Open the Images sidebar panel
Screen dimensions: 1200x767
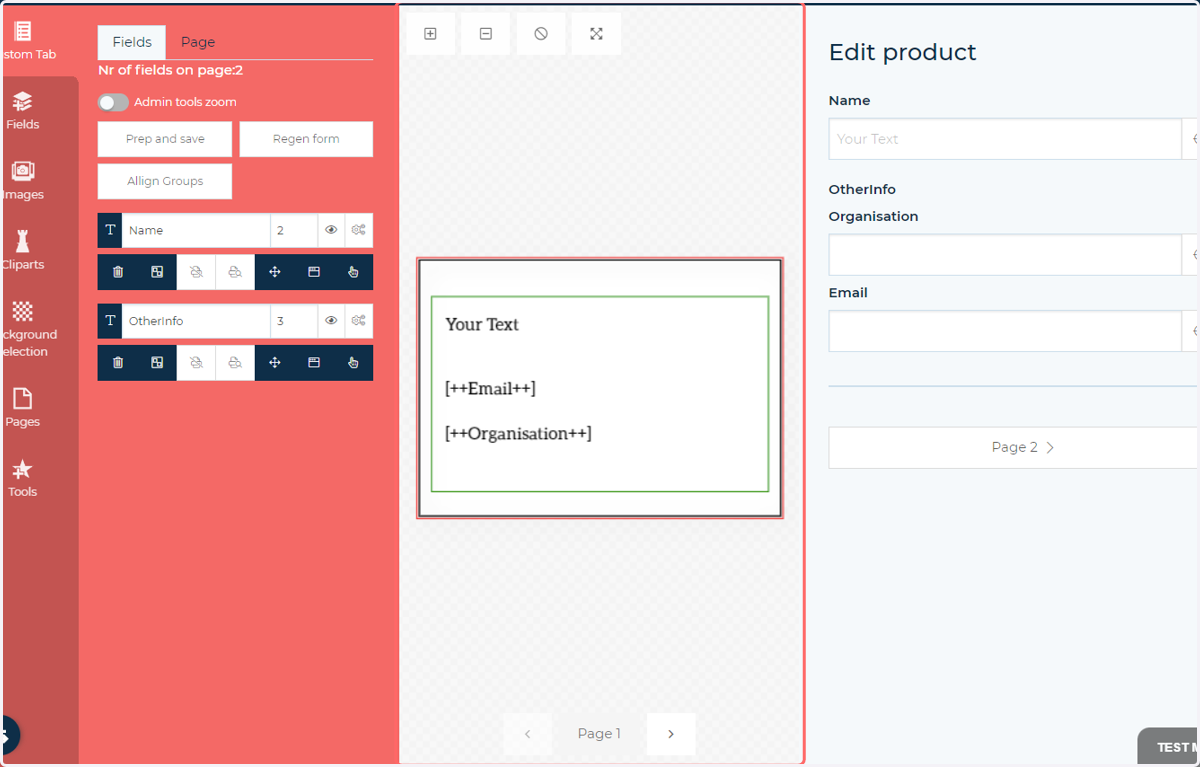pyautogui.click(x=23, y=180)
